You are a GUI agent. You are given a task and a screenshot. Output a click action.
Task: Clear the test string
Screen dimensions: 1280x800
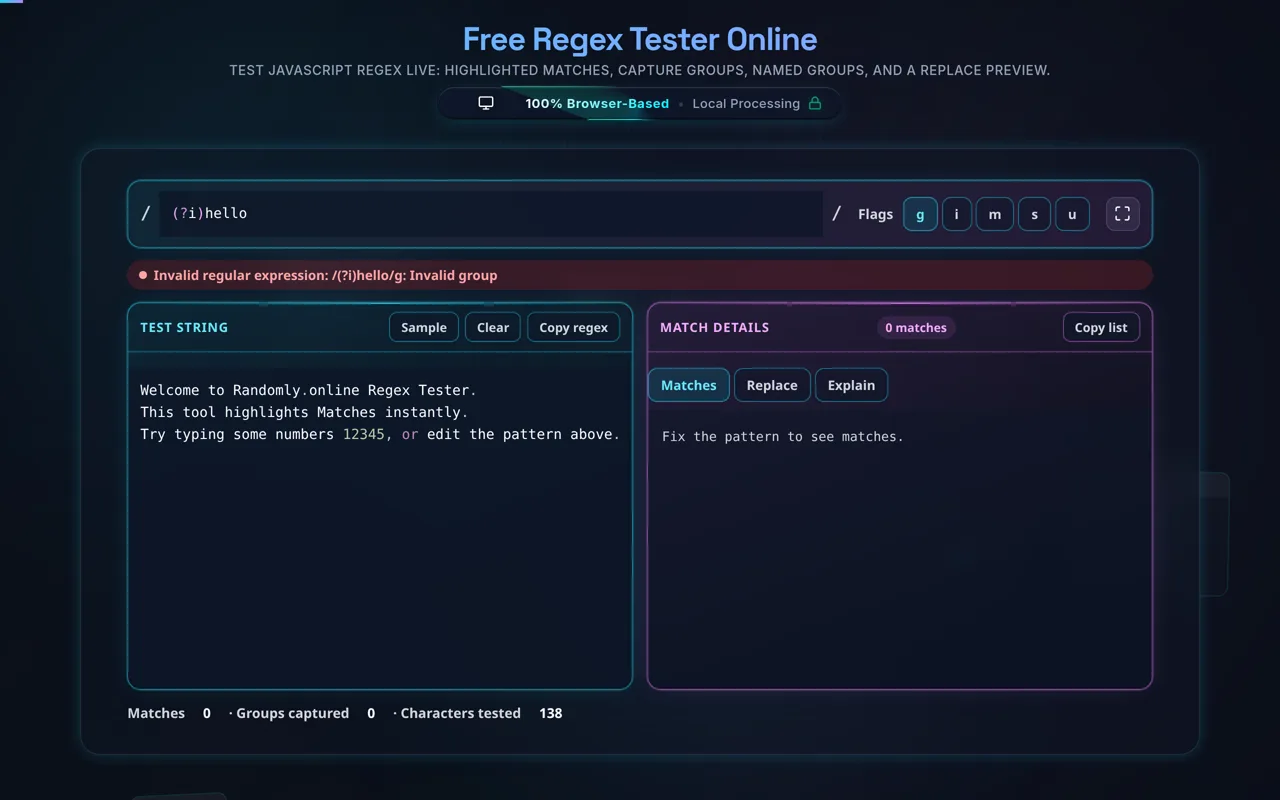[x=493, y=327]
